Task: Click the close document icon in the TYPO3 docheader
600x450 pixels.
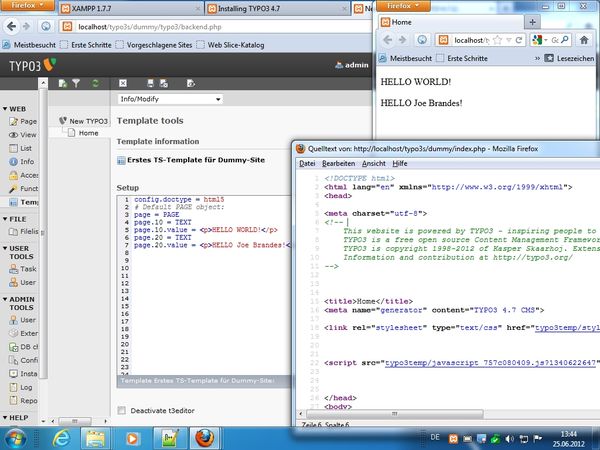Action: click(122, 84)
